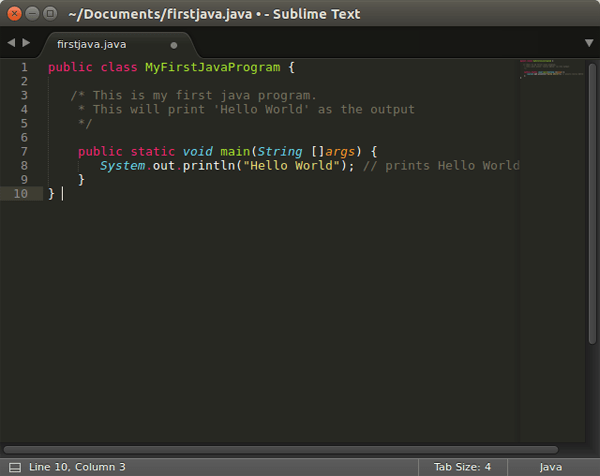This screenshot has height=476, width=600.
Task: Click line number 7 in gutter
Action: click(x=24, y=152)
